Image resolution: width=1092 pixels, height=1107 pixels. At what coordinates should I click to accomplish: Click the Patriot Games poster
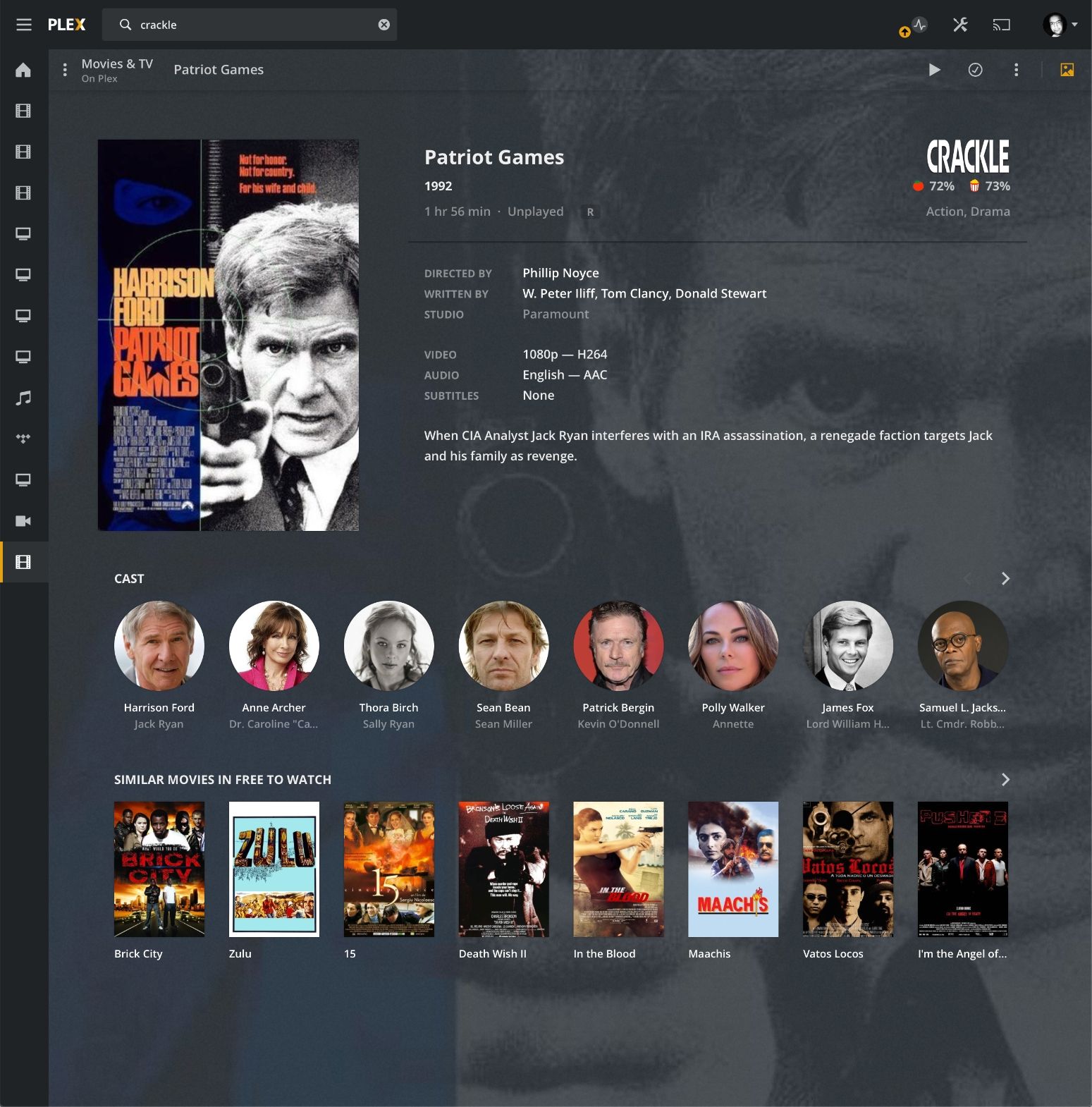pos(228,335)
